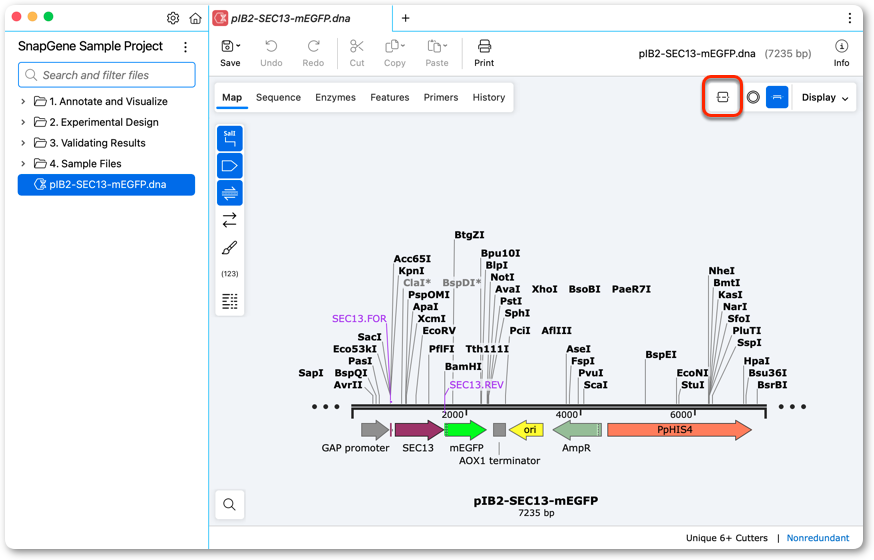Expand the 4. Sample Files folder
The image size is (874, 560).
[x=23, y=163]
